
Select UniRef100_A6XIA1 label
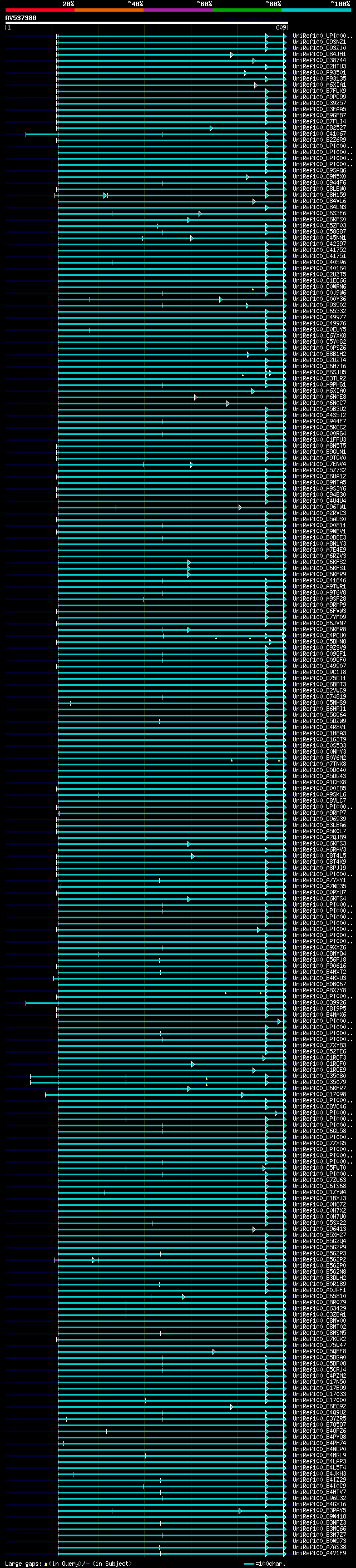coord(319,85)
